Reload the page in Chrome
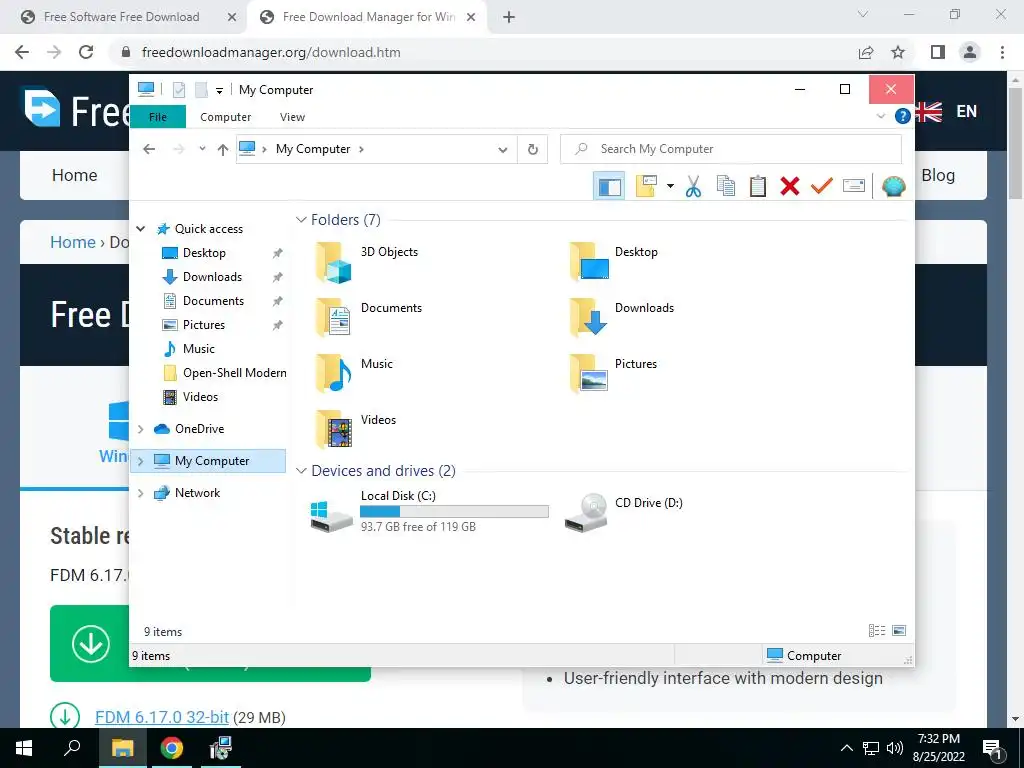 (x=86, y=52)
